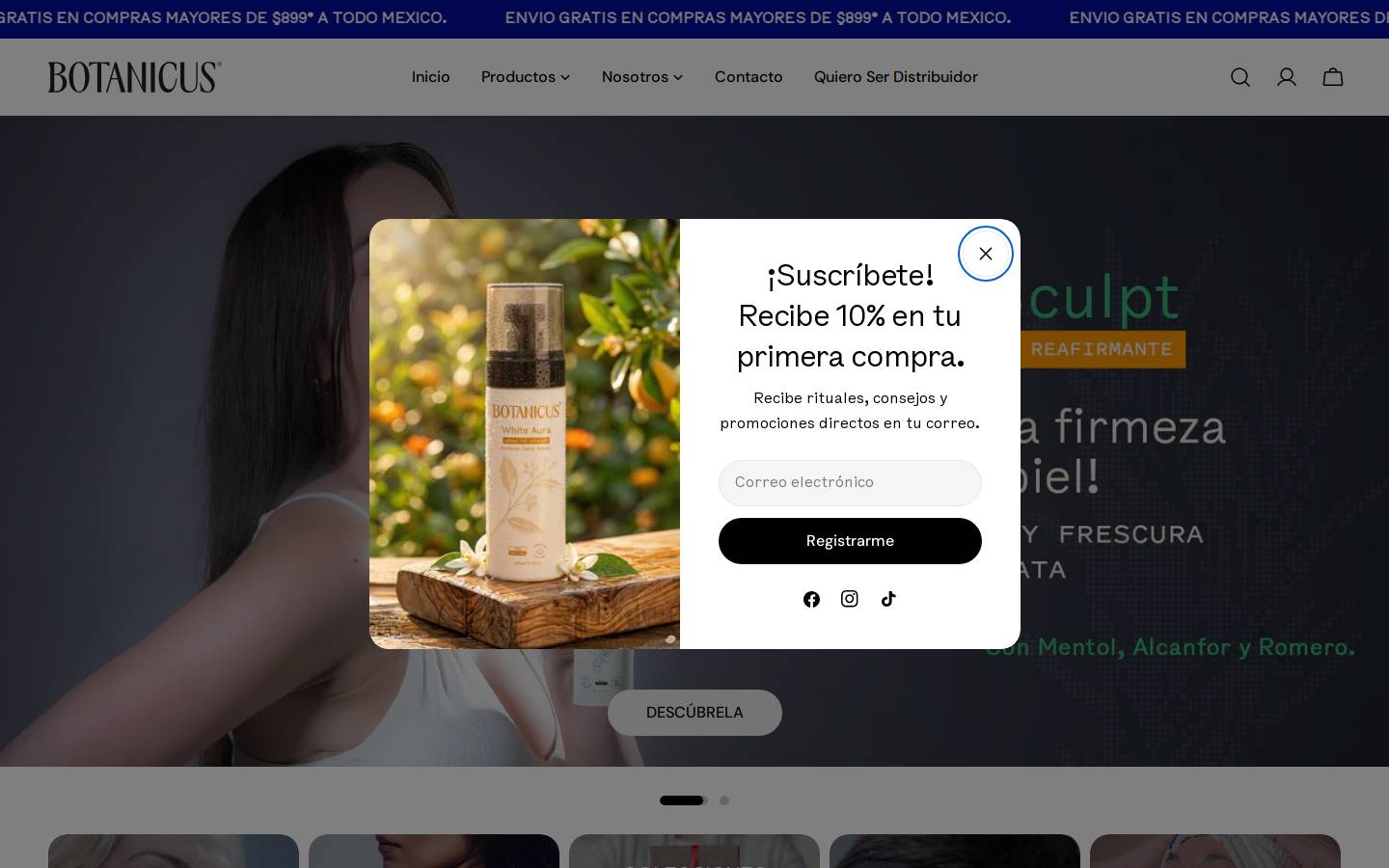Screen dimensions: 1389x868
Task: Expand the Nosotros dropdown menu
Action: pyautogui.click(x=642, y=77)
